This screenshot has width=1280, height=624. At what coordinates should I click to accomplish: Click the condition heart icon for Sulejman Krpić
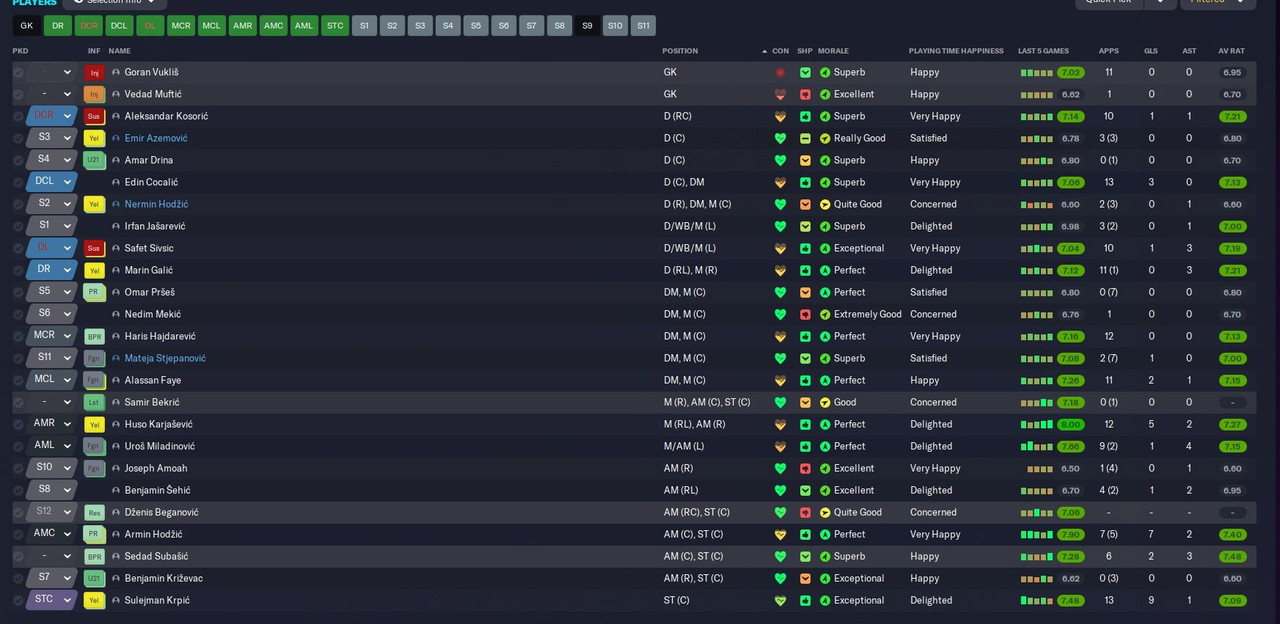[780, 600]
